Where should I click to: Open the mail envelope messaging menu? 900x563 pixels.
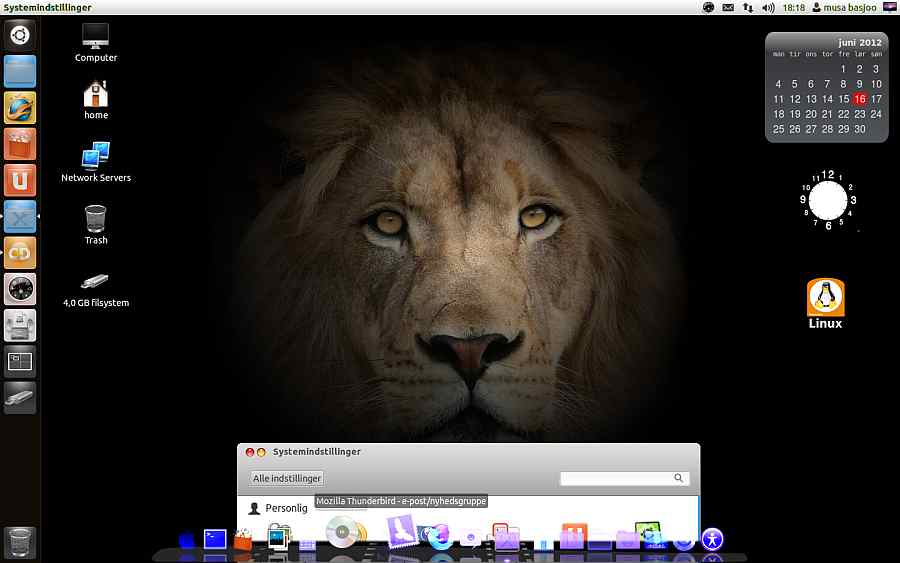click(x=728, y=8)
